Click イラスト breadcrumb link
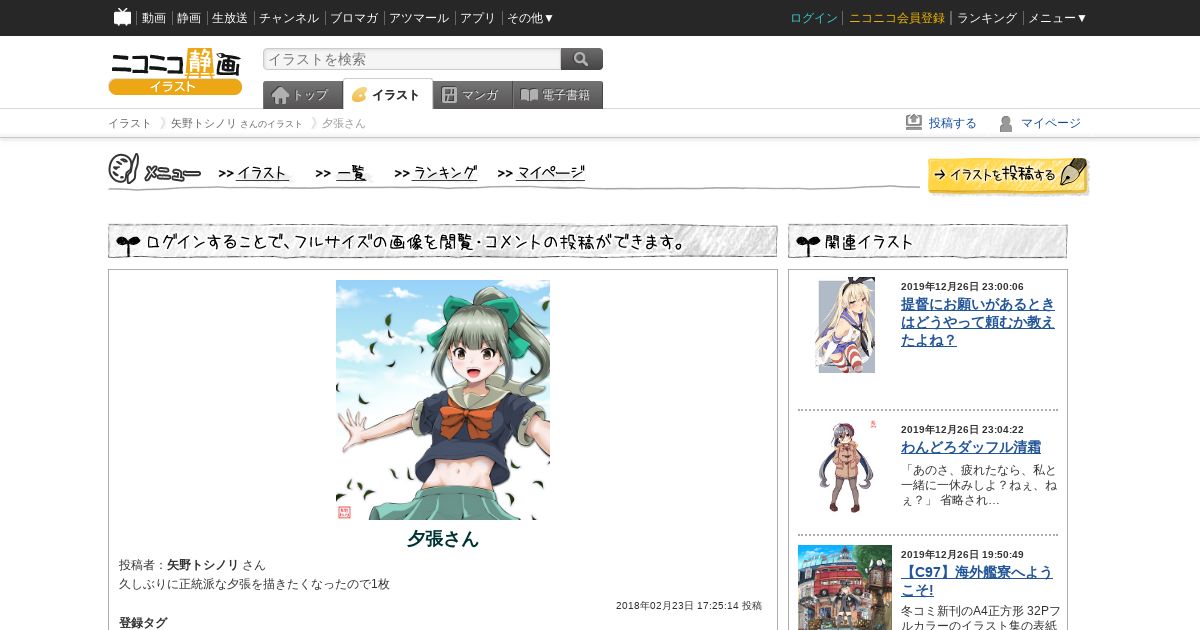Image resolution: width=1200 pixels, height=630 pixels. point(130,123)
